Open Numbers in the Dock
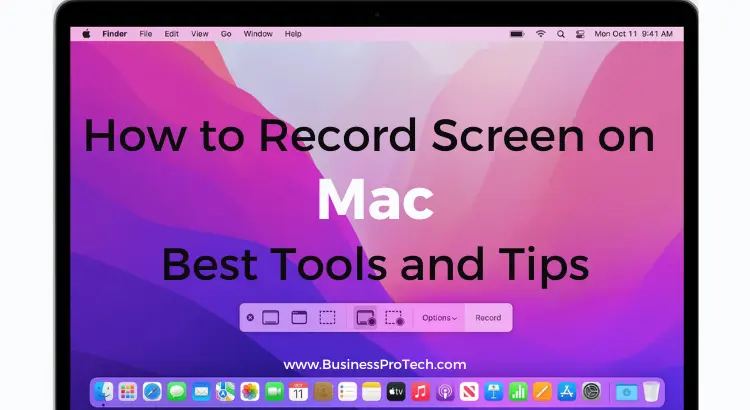Screen dimensions: 750x410 518,392
